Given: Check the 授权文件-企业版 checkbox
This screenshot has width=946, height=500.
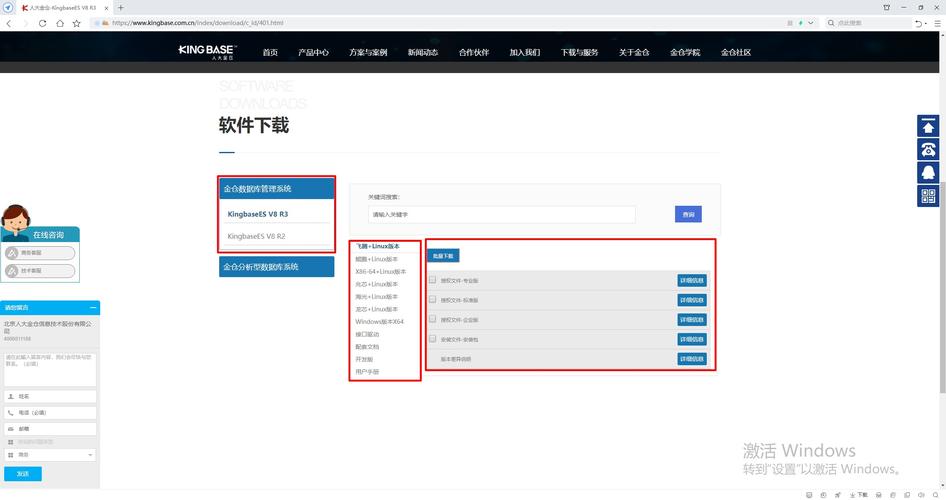Looking at the screenshot, I should (x=432, y=319).
